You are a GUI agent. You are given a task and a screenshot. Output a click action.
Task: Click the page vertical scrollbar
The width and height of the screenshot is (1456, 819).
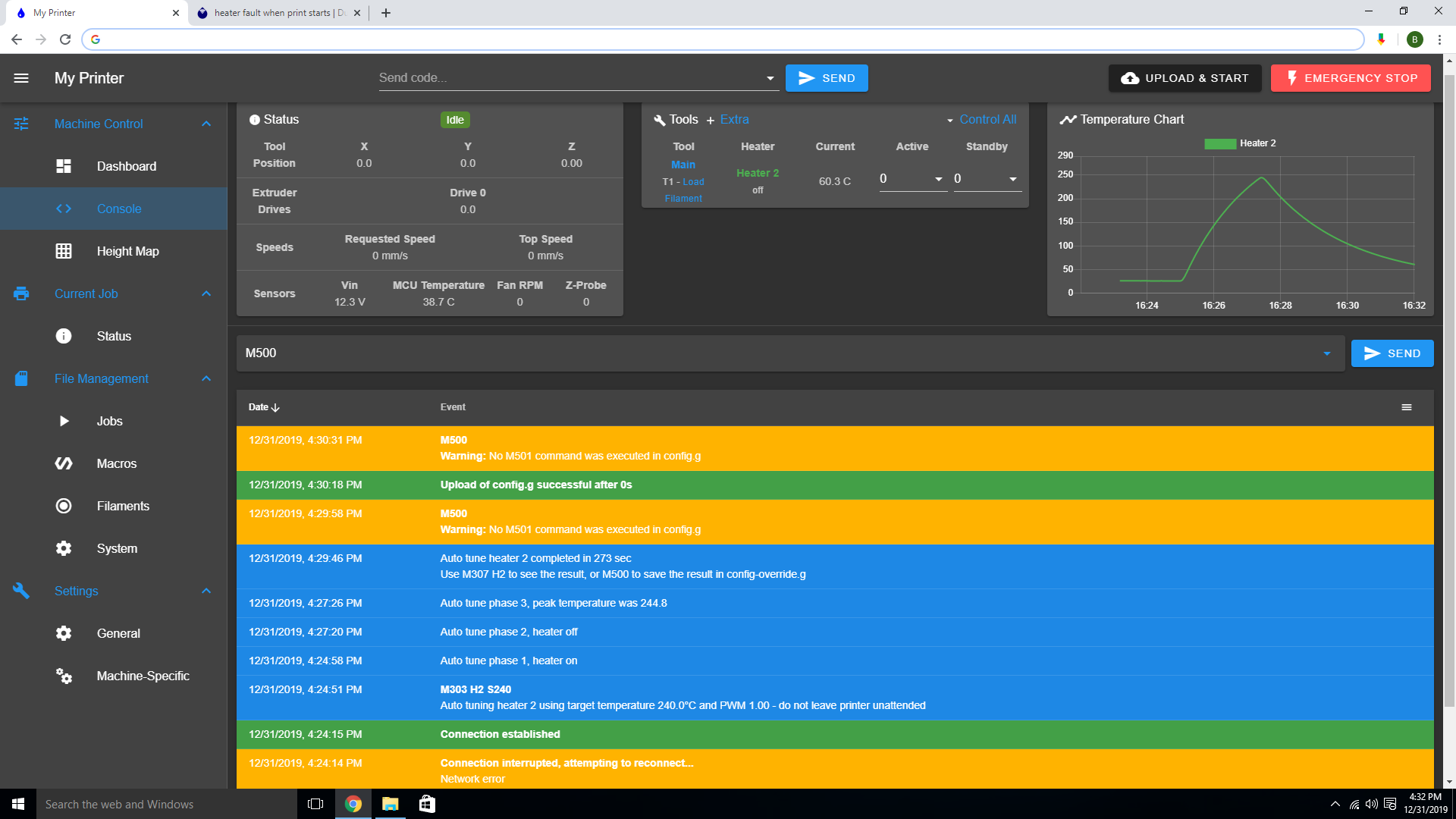[1450, 391]
